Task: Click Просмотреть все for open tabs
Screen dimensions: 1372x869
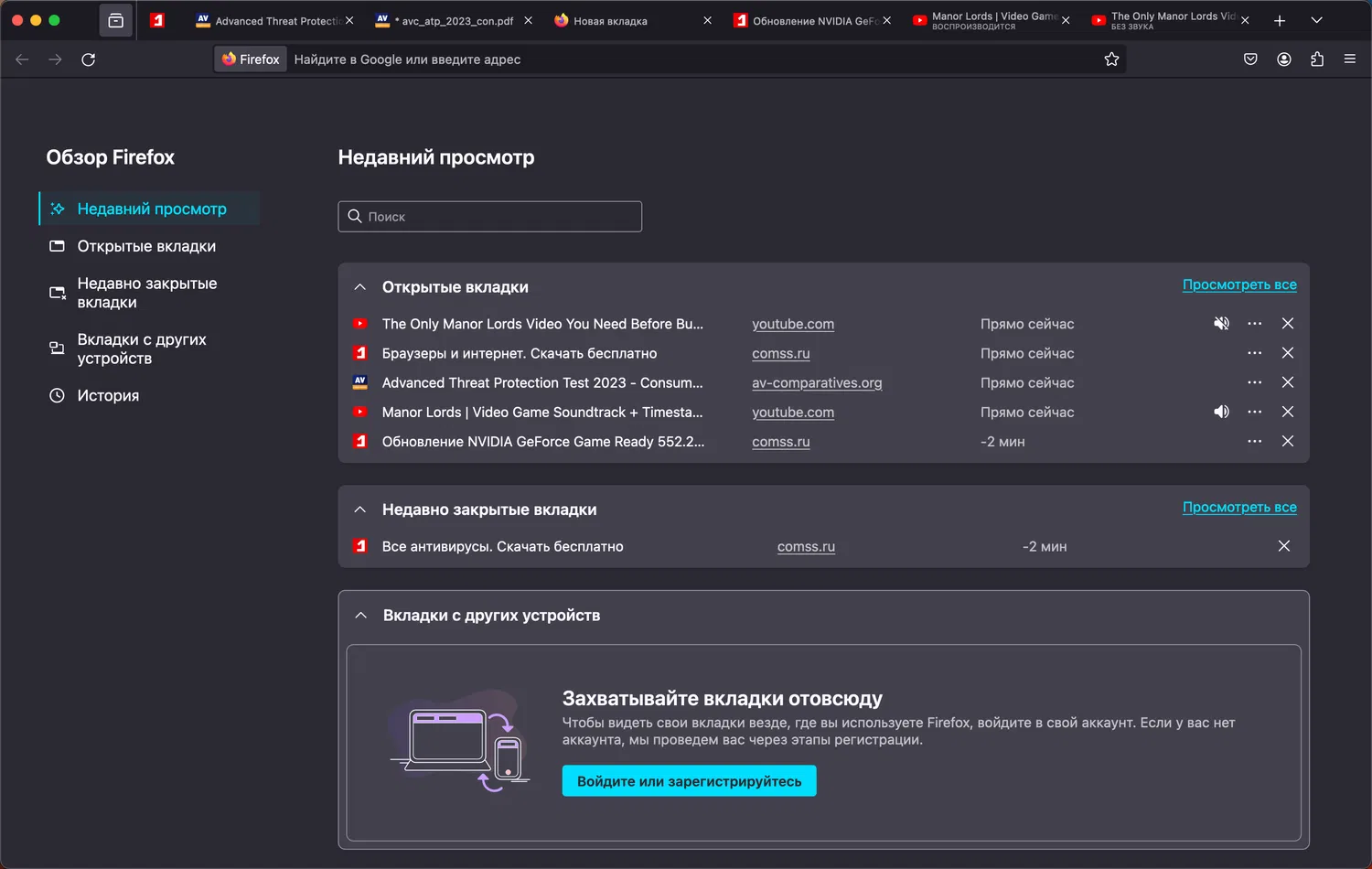Action: coord(1239,284)
